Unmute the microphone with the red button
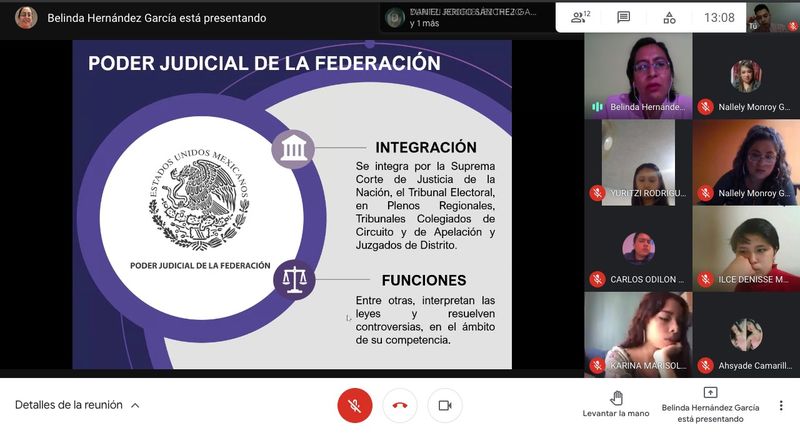800x433 pixels. (355, 405)
